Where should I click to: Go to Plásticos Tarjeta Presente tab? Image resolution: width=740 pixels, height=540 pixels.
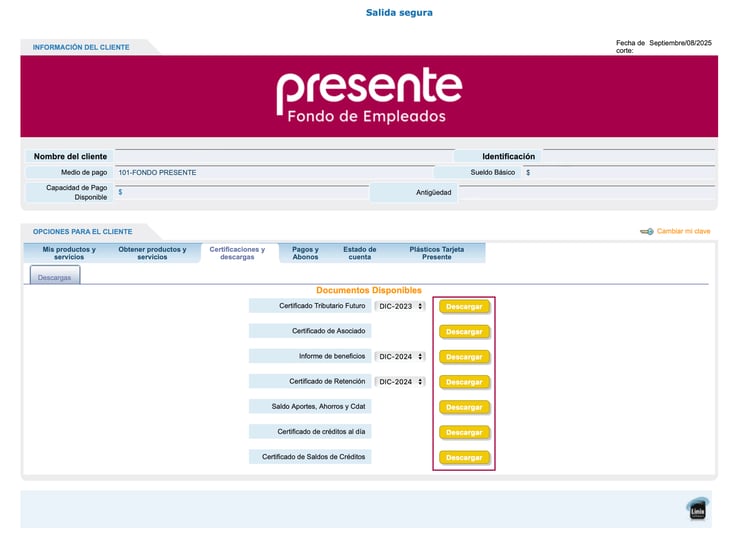437,253
